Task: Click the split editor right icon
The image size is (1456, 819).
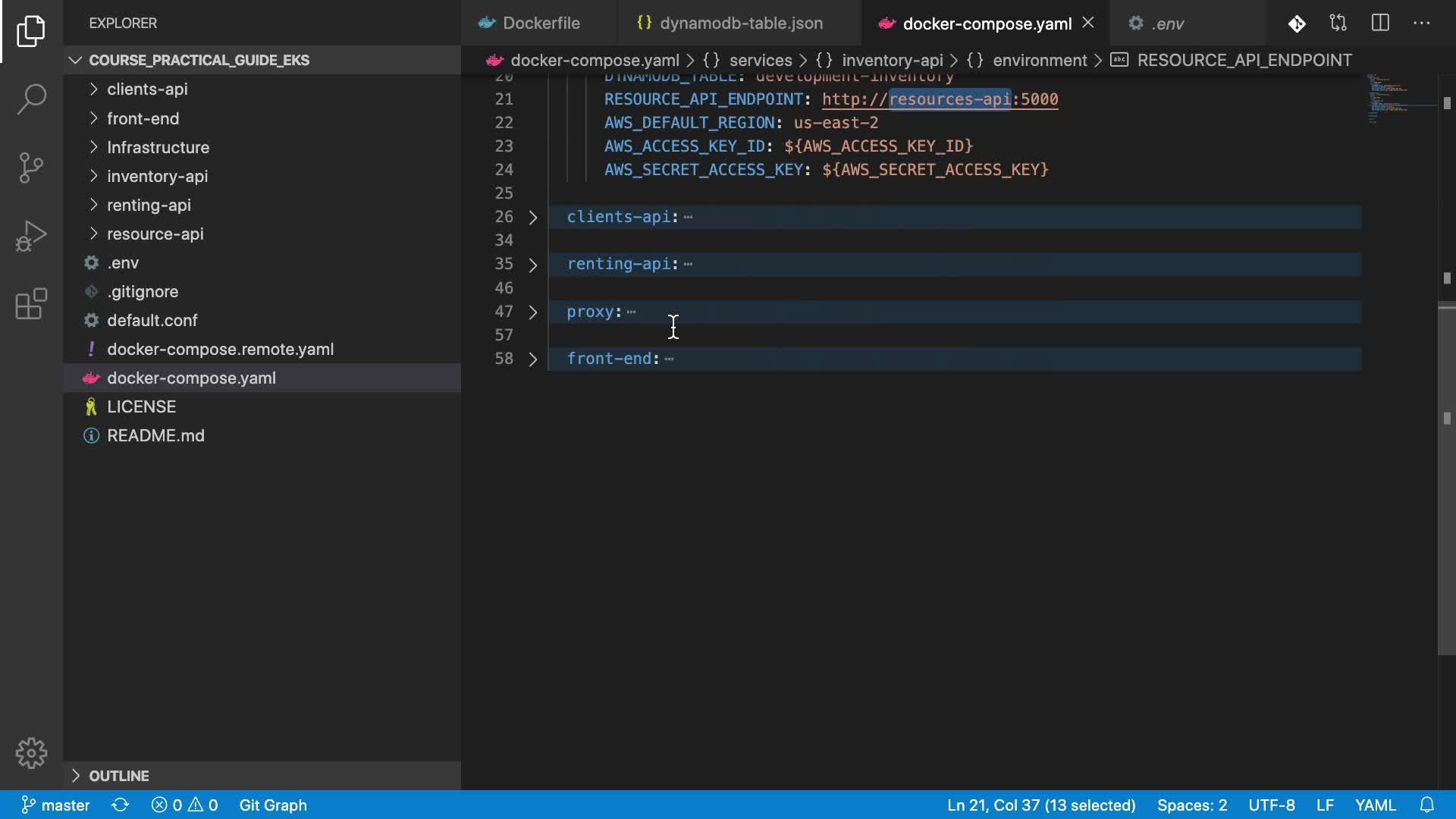Action: pos(1380,24)
